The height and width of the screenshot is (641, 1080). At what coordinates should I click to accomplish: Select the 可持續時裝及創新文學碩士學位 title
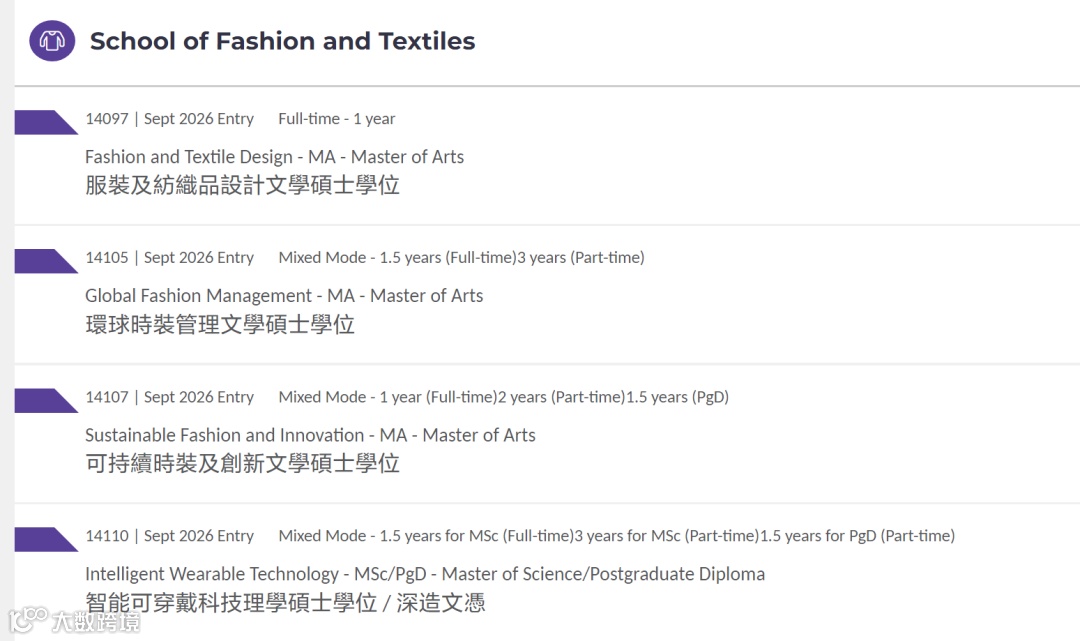point(242,463)
